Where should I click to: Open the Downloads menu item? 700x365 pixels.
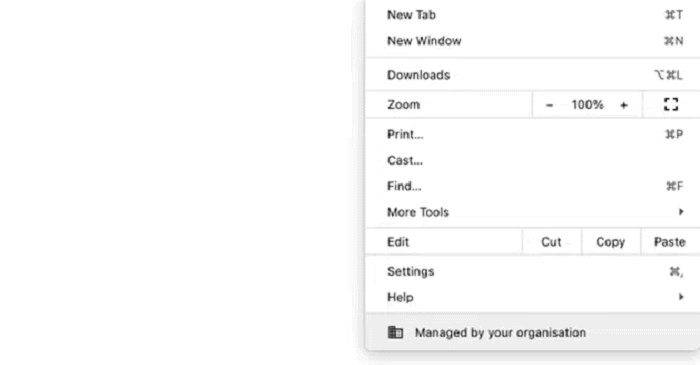coord(533,75)
